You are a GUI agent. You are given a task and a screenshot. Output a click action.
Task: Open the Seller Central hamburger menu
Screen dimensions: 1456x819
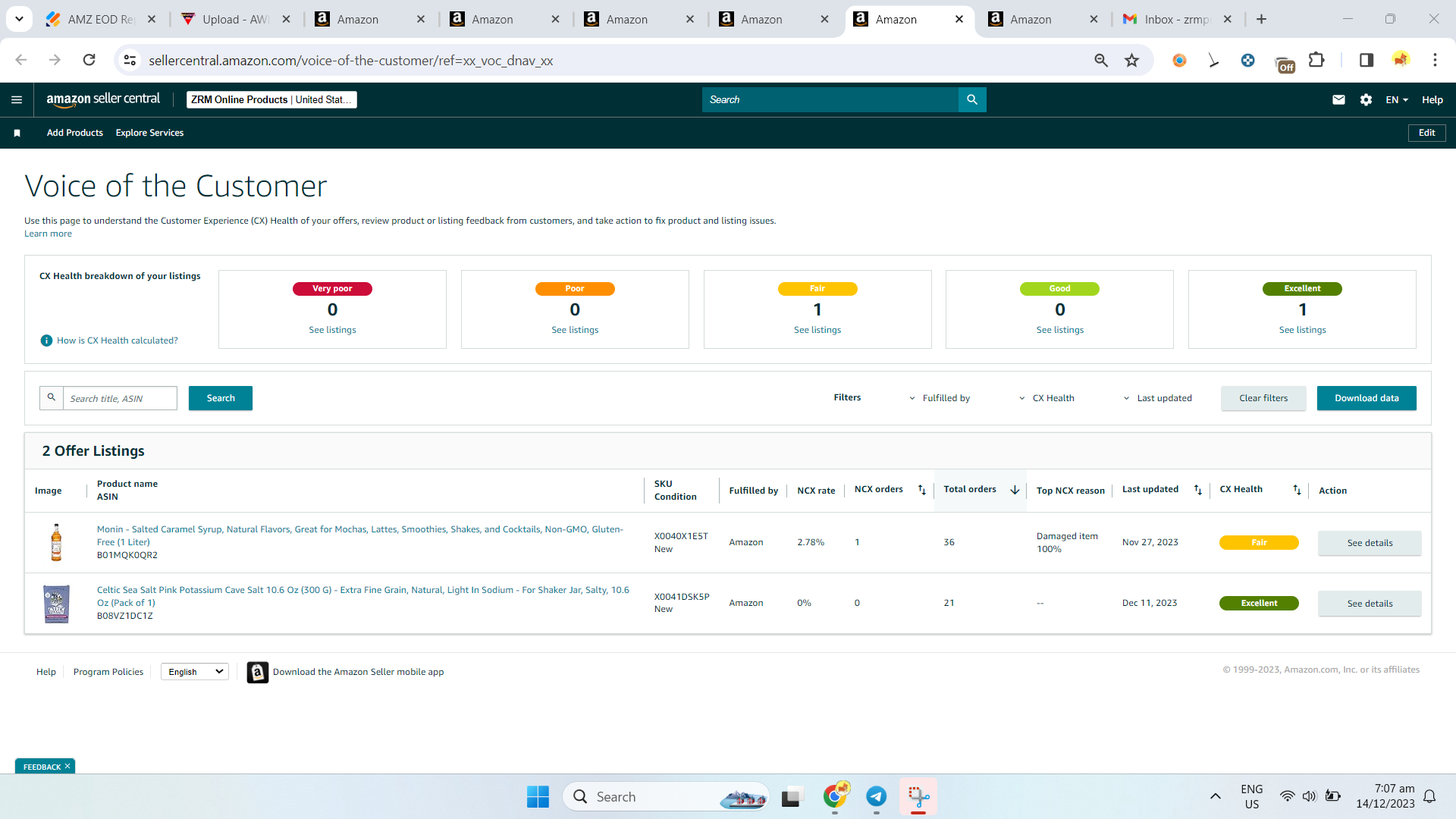(x=17, y=99)
